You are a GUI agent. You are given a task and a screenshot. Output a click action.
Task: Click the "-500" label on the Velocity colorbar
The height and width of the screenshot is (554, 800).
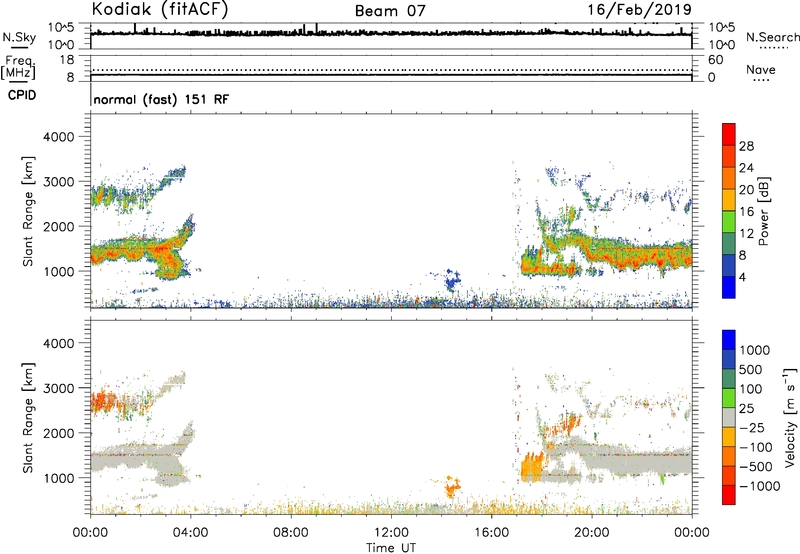coord(755,466)
